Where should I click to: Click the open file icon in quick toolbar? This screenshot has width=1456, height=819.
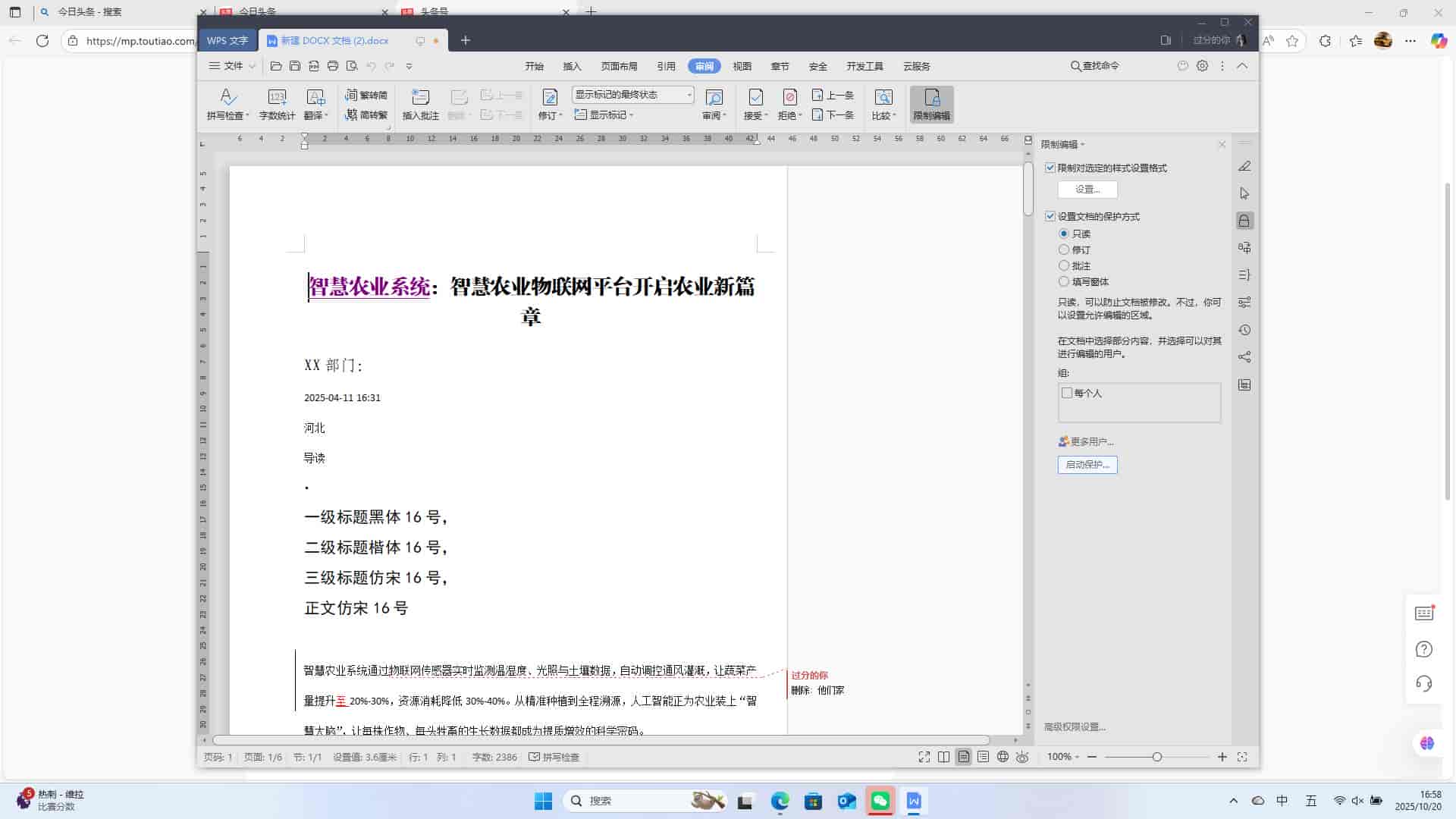[x=276, y=66]
